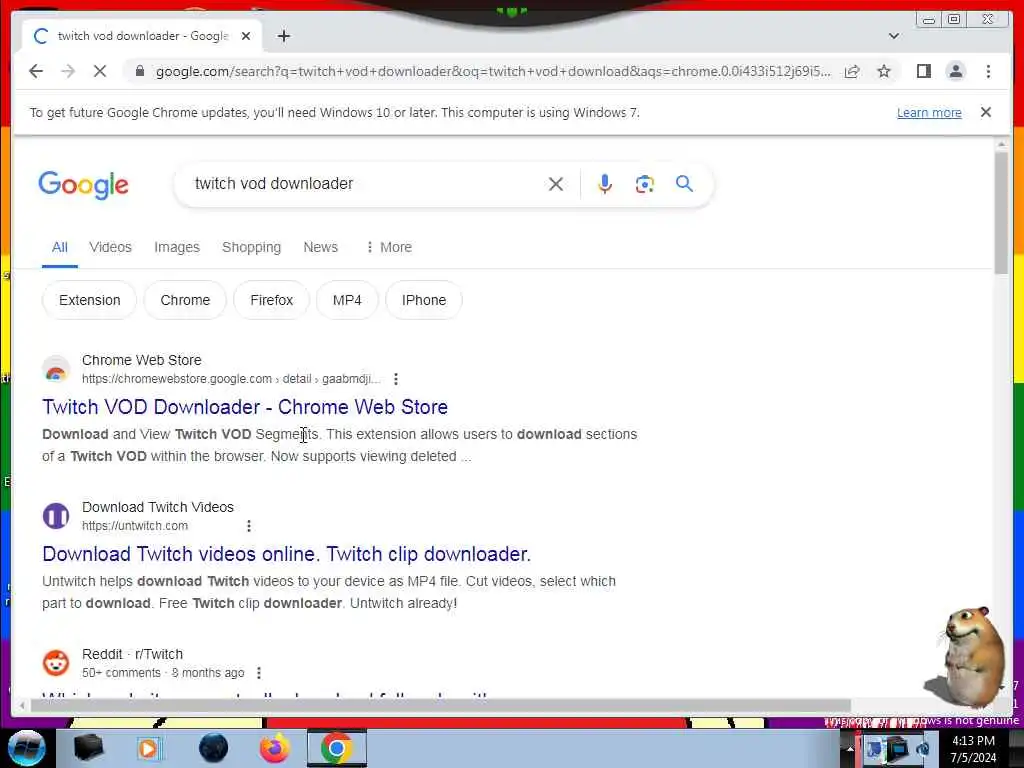Select the Chrome taskbar button

pyautogui.click(x=336, y=748)
